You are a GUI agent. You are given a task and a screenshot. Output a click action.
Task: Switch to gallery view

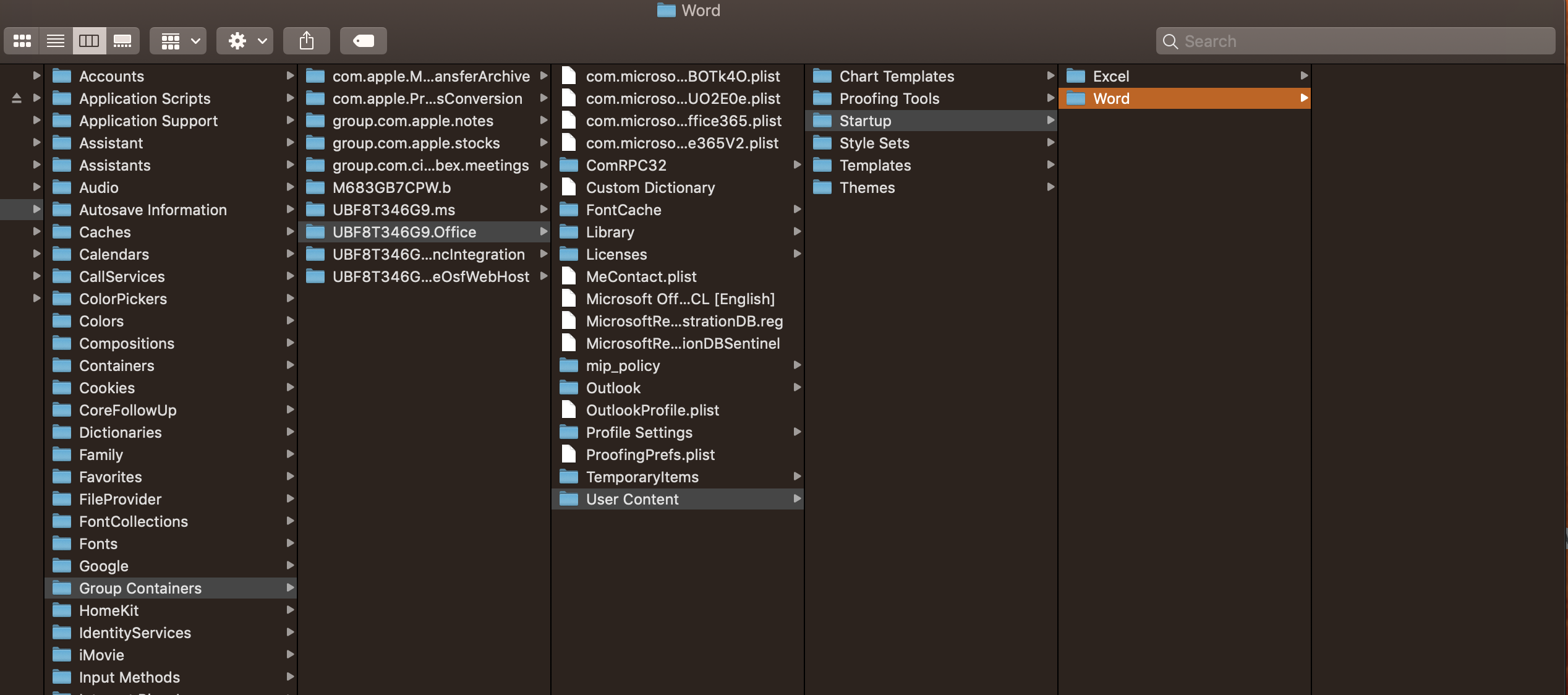coord(122,41)
